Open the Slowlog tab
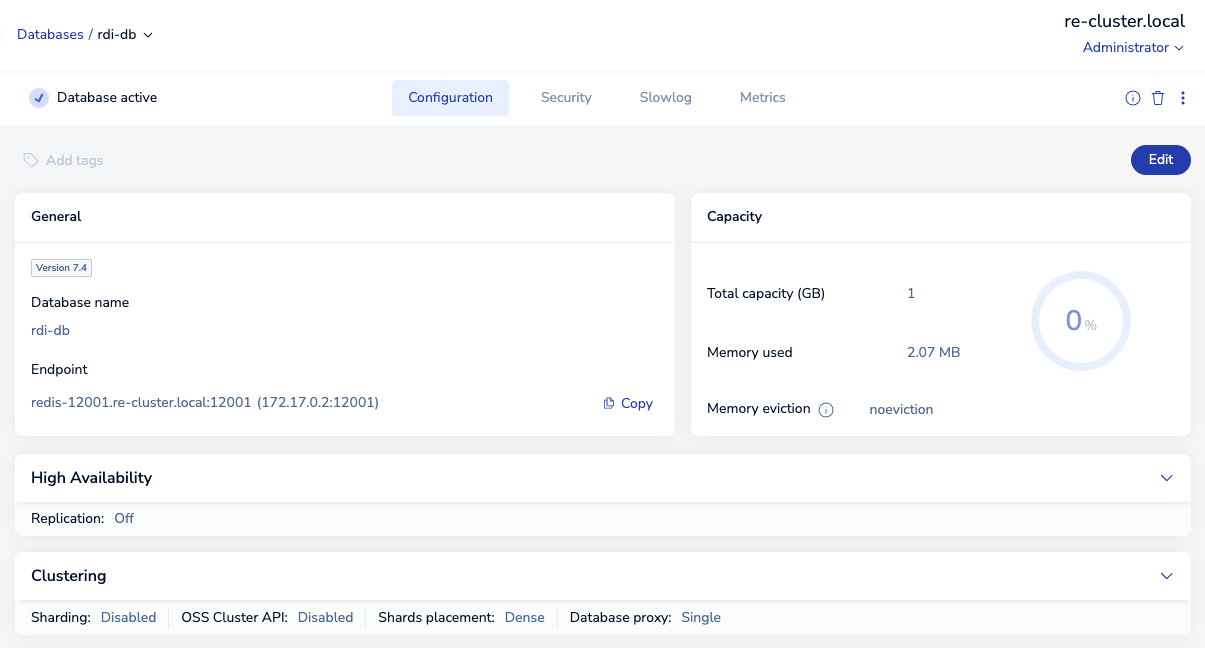 [x=666, y=98]
